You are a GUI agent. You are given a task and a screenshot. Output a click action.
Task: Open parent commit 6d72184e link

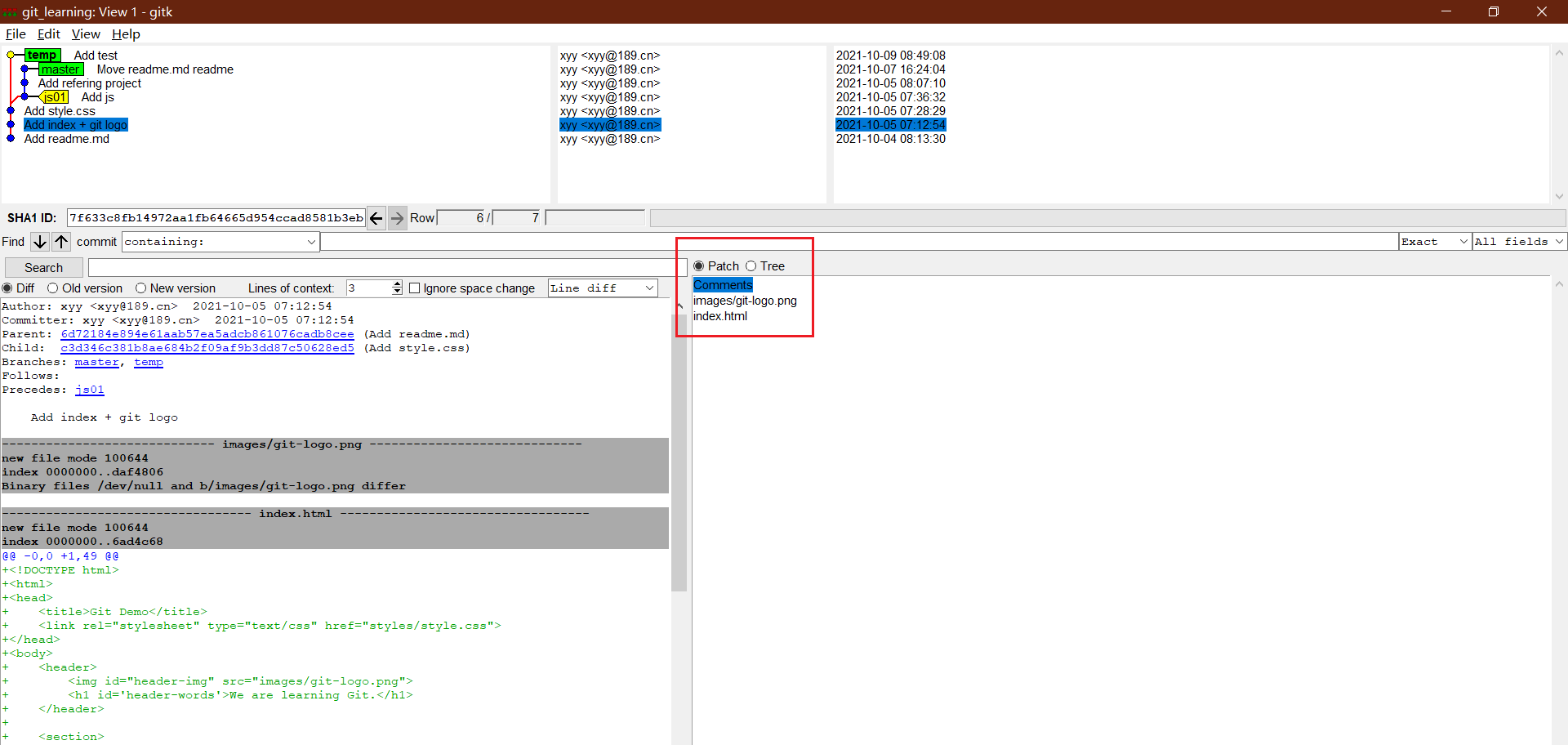click(x=207, y=334)
